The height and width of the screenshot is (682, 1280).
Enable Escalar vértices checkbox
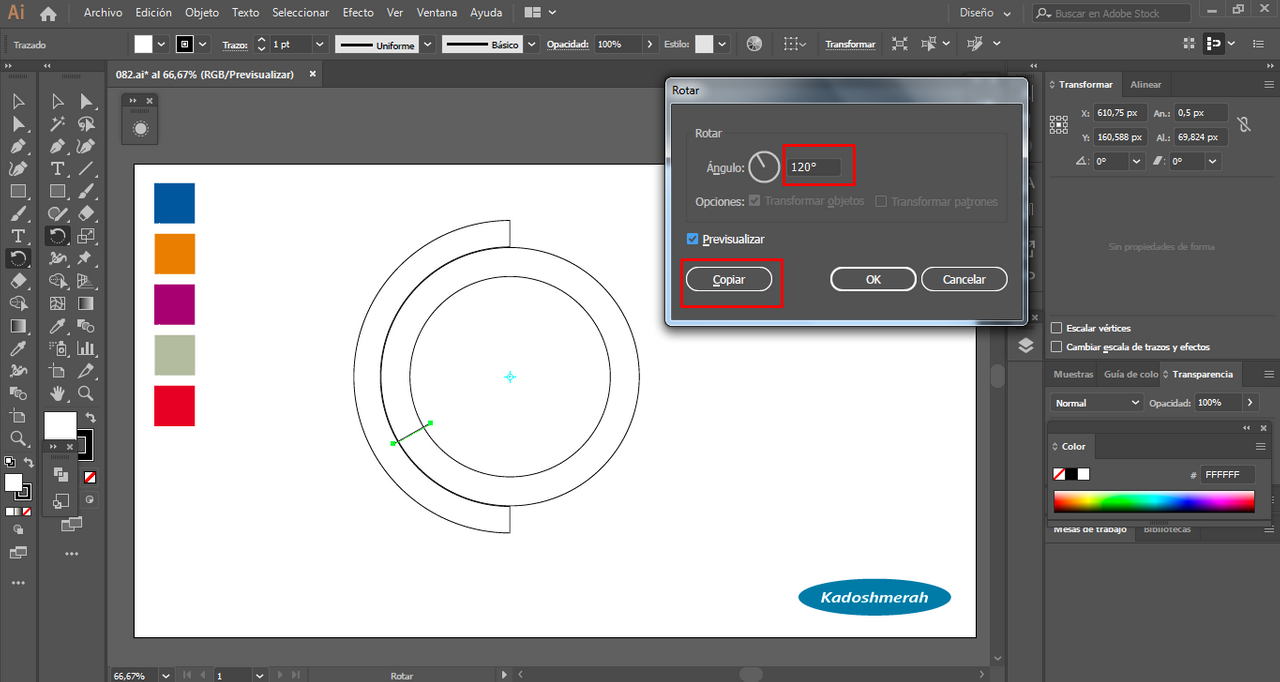point(1057,328)
